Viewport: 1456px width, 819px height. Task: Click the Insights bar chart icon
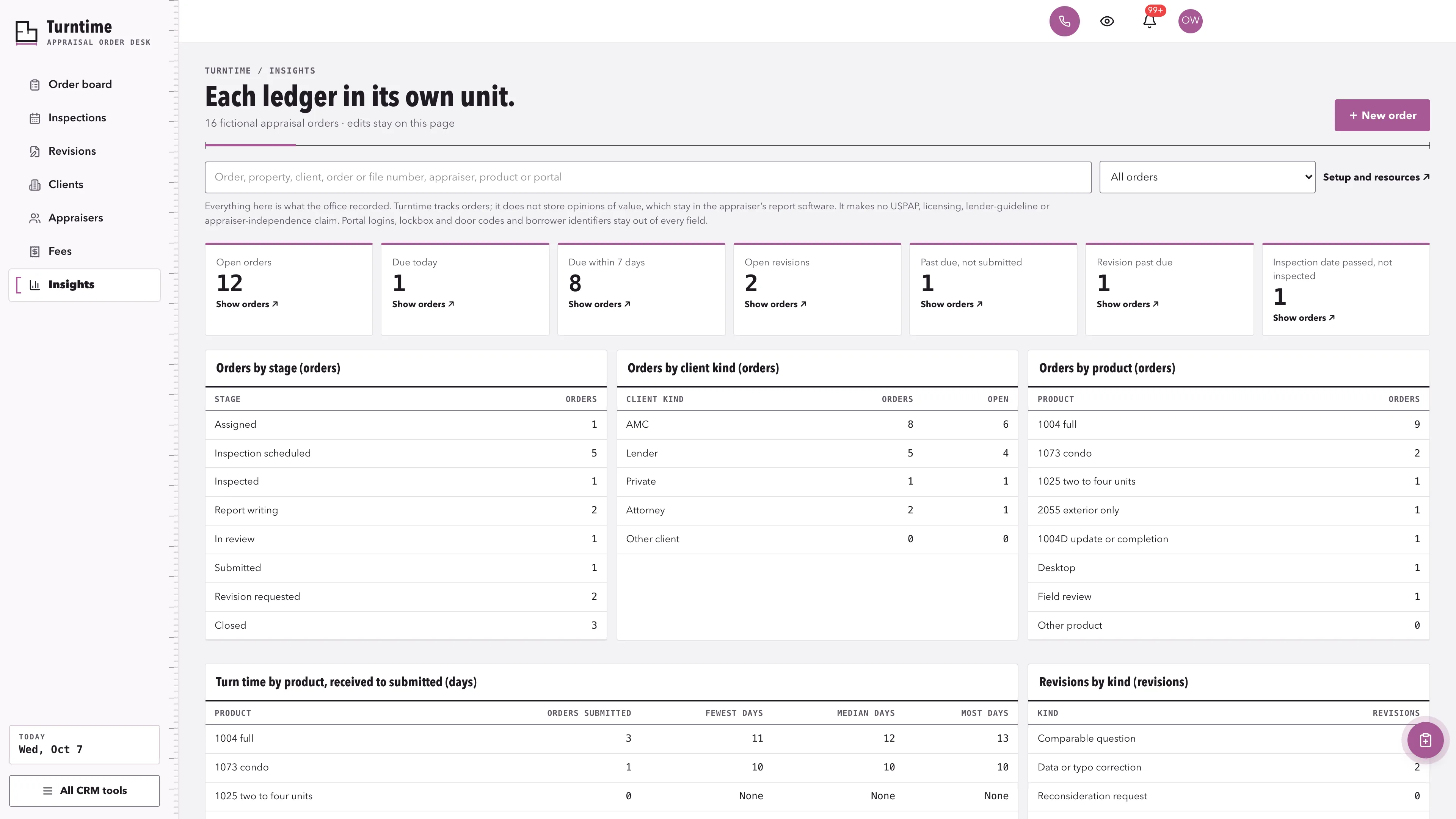click(x=35, y=285)
